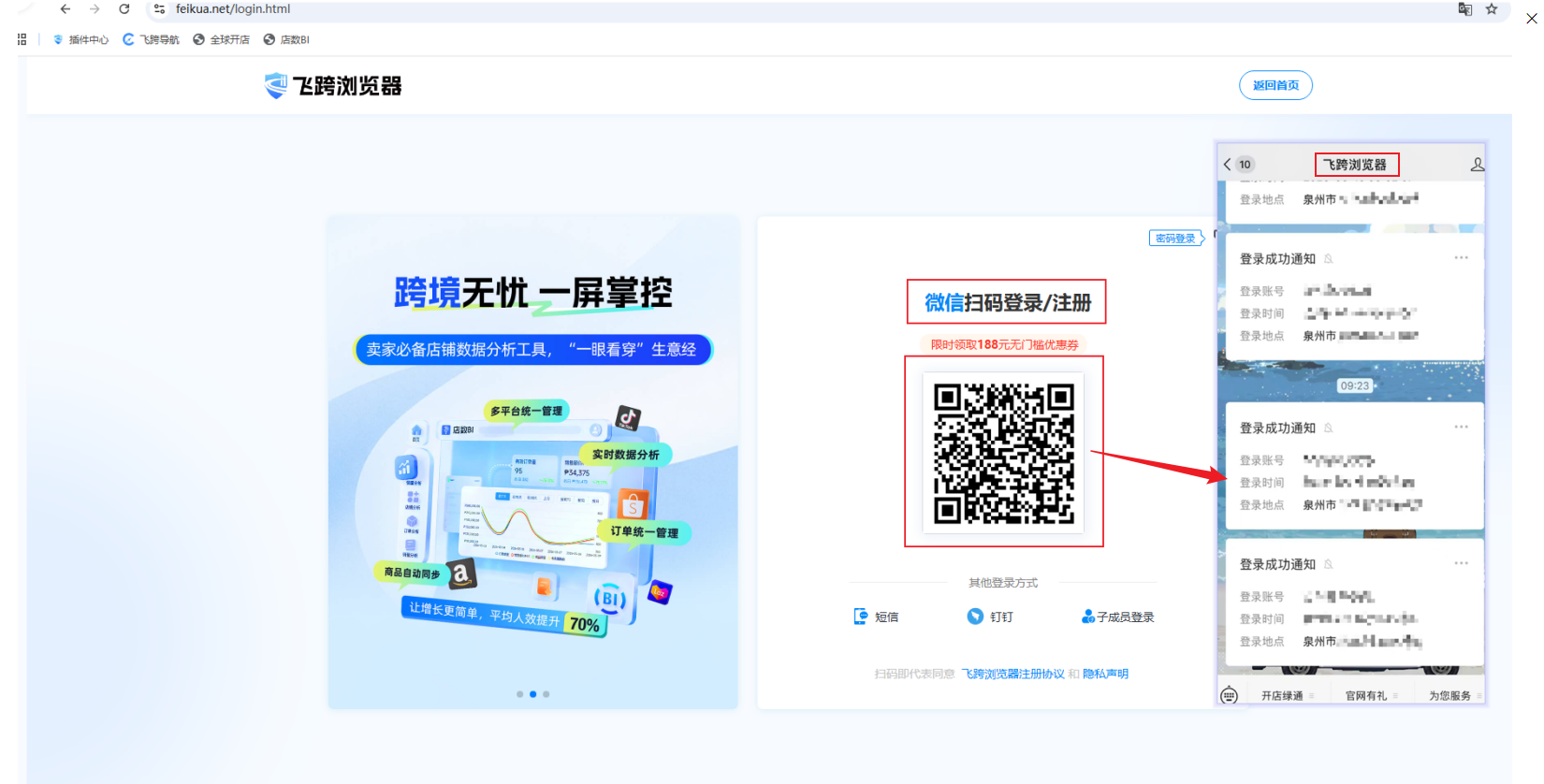Open the 为您服务 menu in the WeChat panel
Screen dimensions: 1544x784
(x=1455, y=696)
